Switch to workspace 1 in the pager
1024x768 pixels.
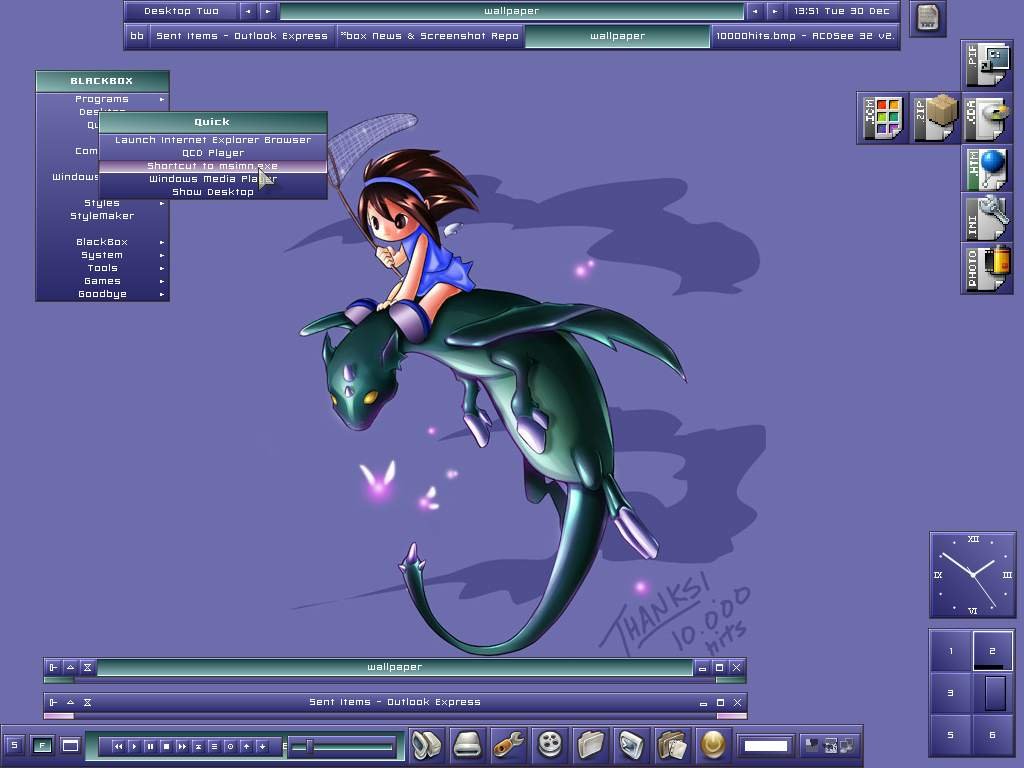[x=951, y=651]
